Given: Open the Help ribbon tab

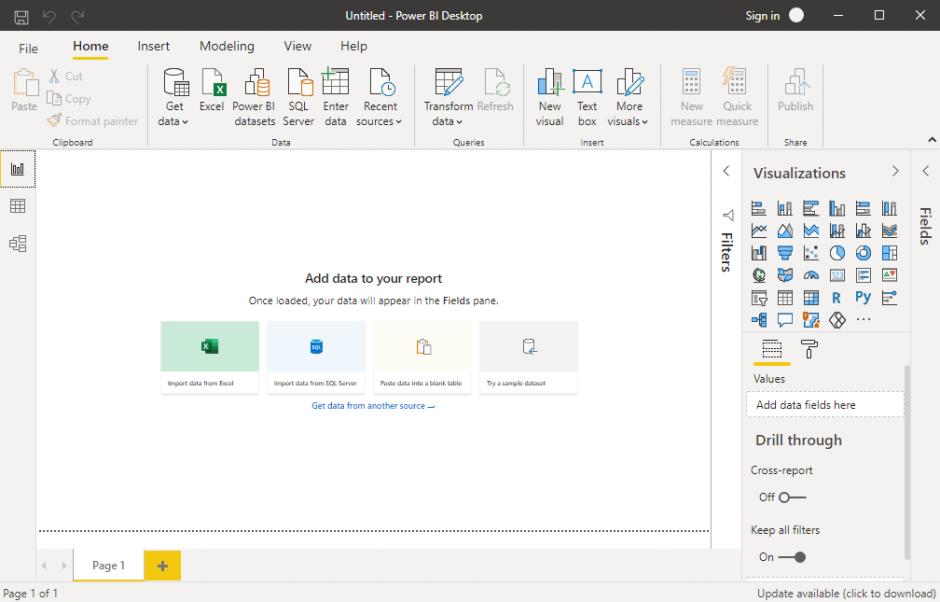Looking at the screenshot, I should [354, 46].
